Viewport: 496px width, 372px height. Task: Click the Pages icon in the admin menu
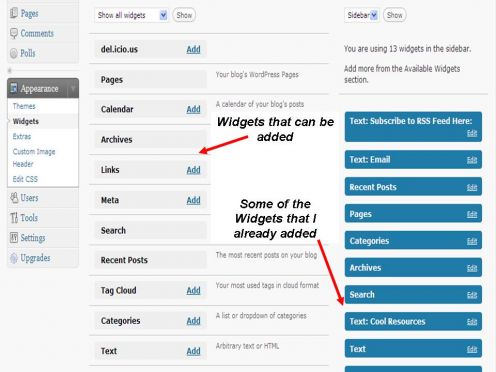point(14,13)
